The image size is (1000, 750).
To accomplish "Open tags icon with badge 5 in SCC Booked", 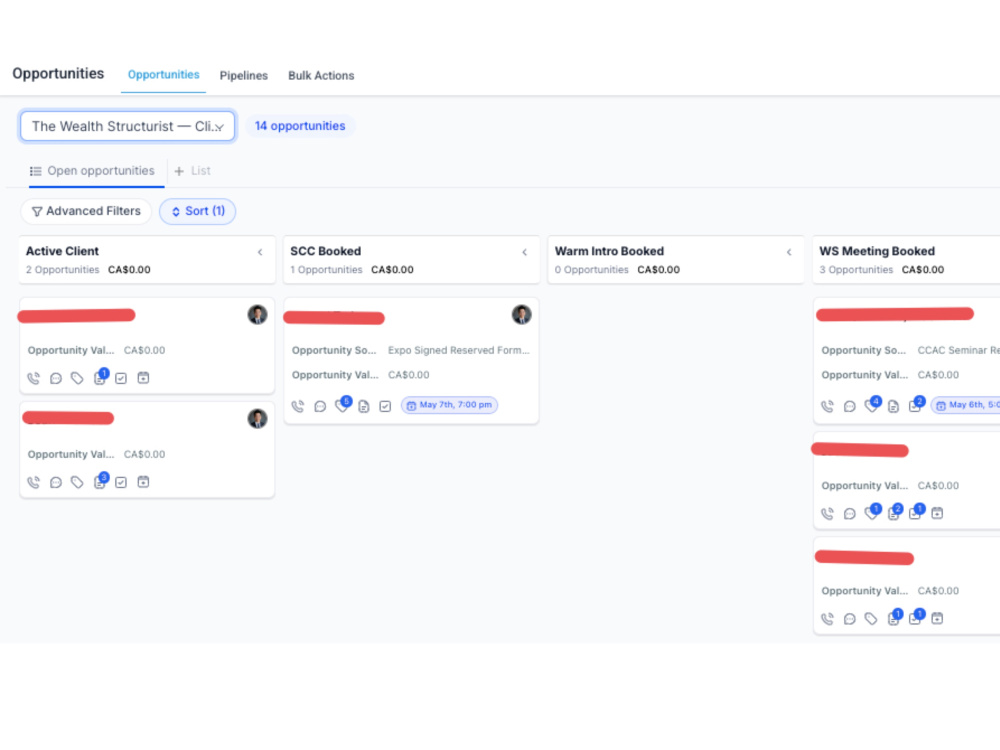I will coord(342,404).
